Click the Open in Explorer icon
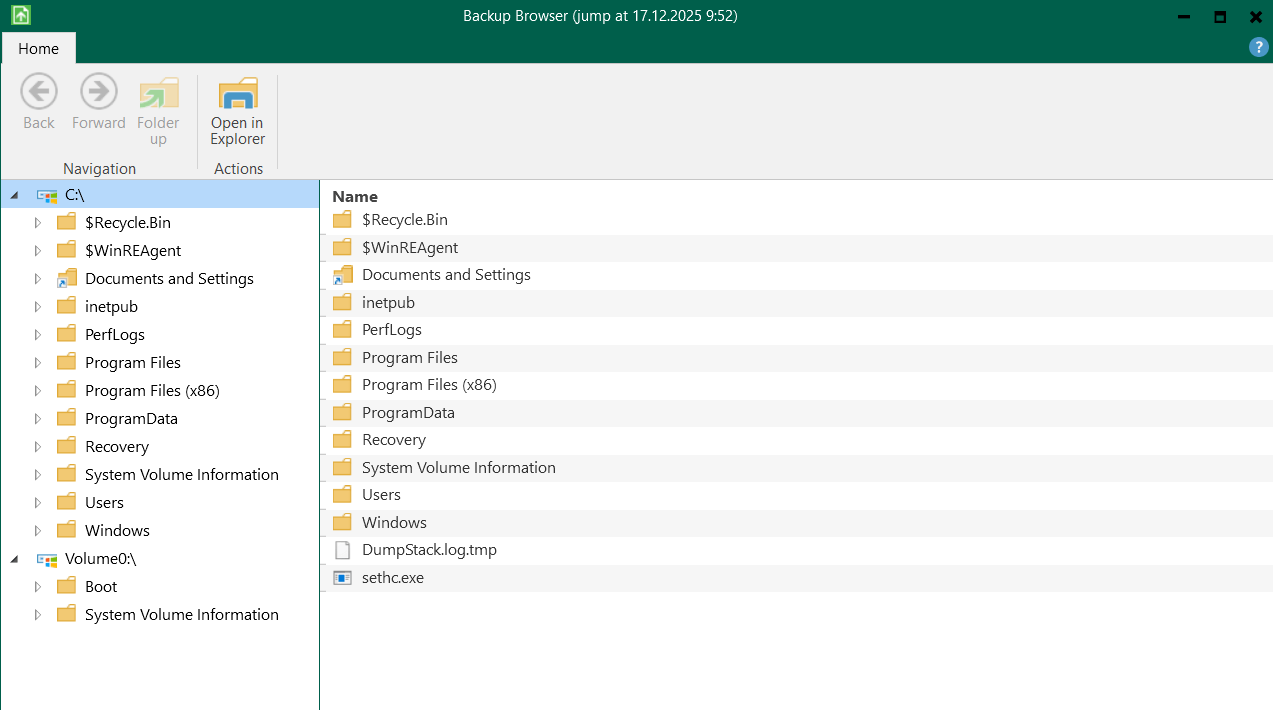The width and height of the screenshot is (1273, 710). point(237,95)
